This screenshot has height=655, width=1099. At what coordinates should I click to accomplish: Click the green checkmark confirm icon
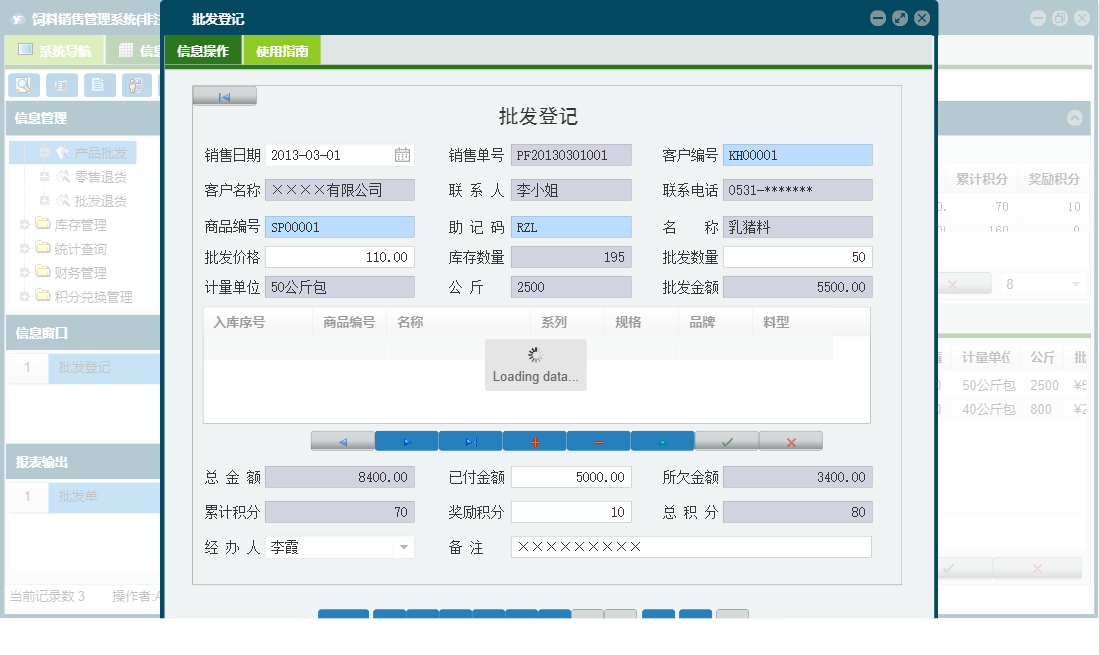(x=726, y=440)
